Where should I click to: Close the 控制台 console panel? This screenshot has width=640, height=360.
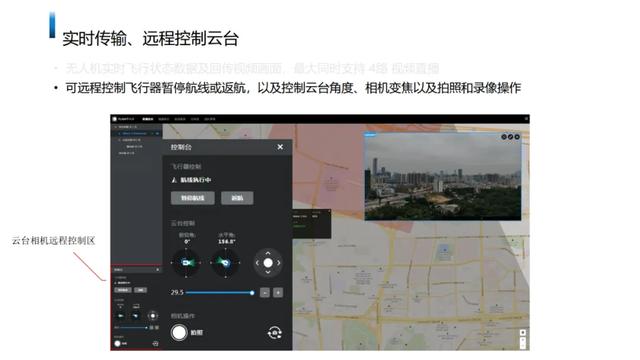click(x=280, y=147)
